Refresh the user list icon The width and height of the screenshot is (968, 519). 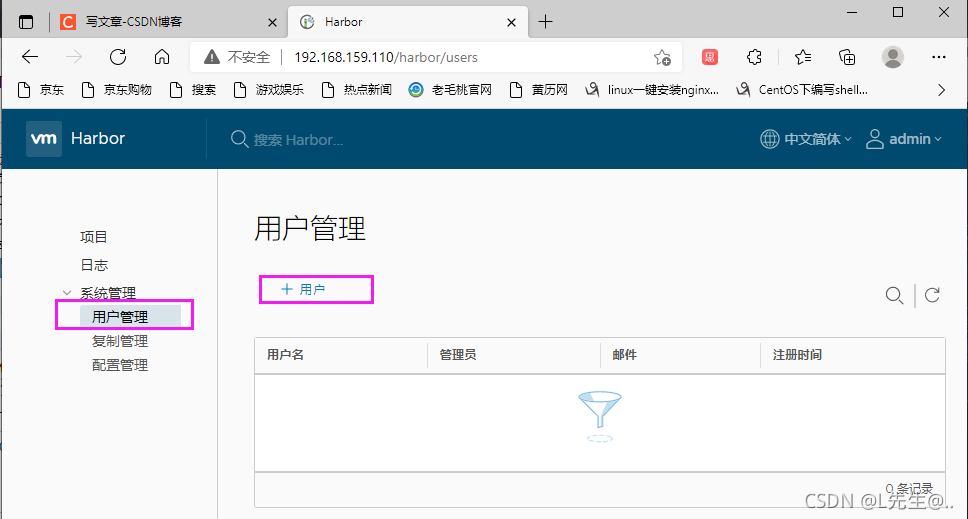tap(932, 295)
